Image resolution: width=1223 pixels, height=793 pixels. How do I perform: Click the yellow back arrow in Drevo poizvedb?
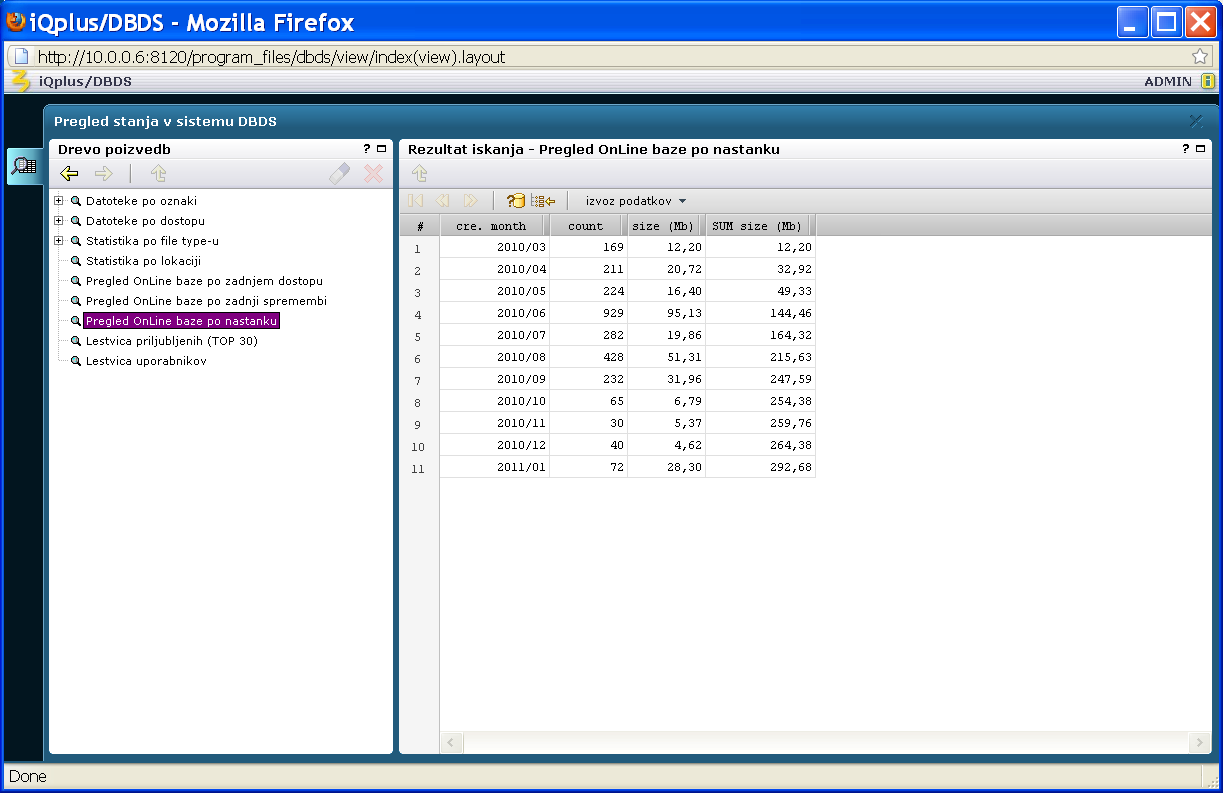click(70, 174)
